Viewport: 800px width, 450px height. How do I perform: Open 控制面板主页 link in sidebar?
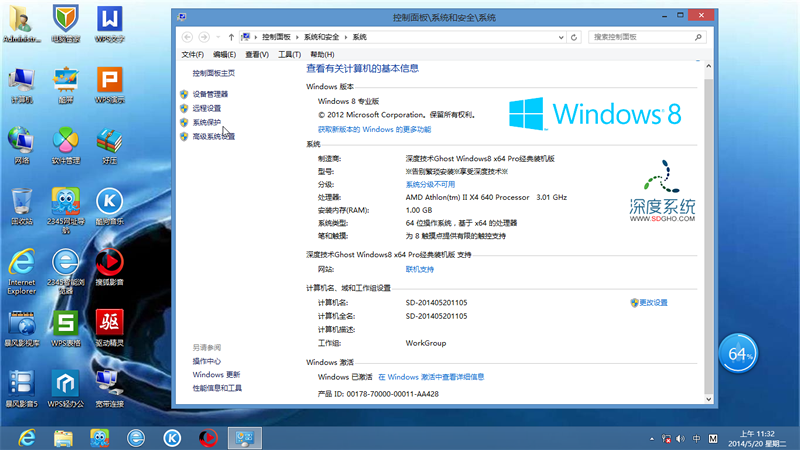point(213,73)
